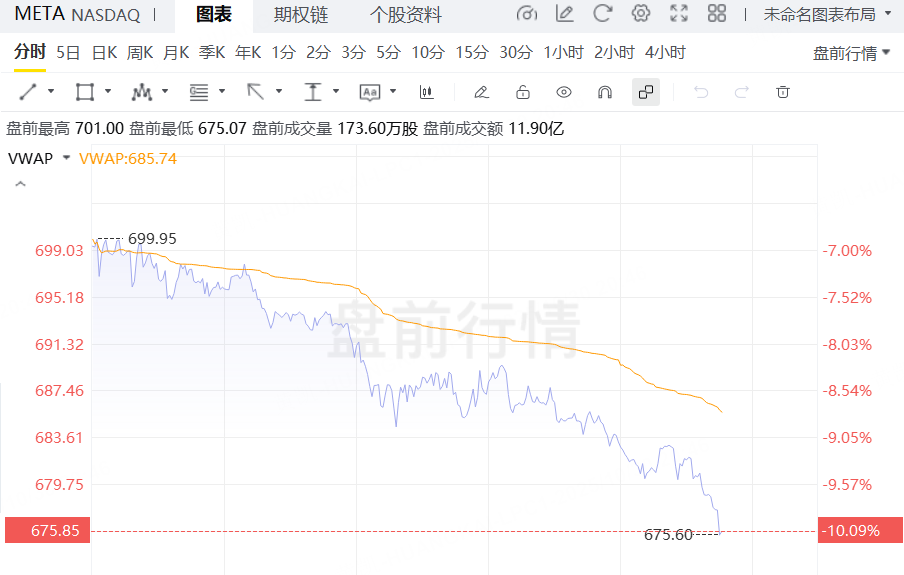
Task: Collapse indicator panel with the up chevron
Action: (x=20, y=184)
